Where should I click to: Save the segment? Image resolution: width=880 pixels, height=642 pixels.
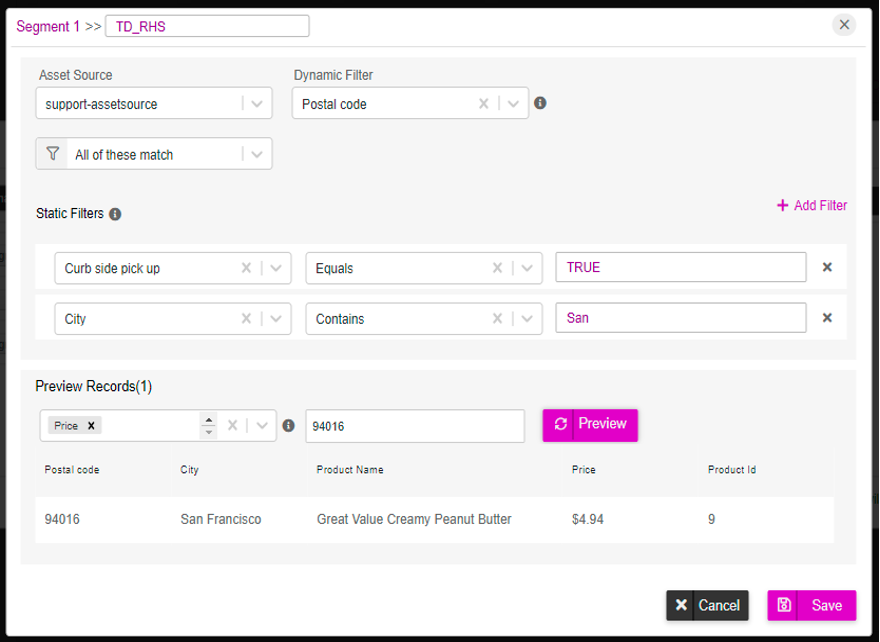812,605
